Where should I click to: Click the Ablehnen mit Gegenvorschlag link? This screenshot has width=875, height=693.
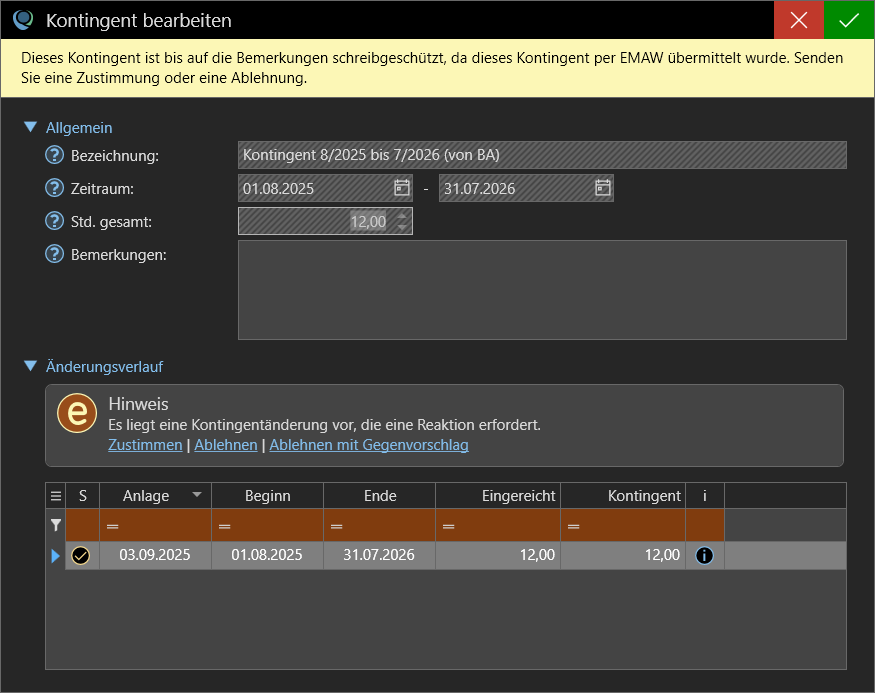(369, 445)
